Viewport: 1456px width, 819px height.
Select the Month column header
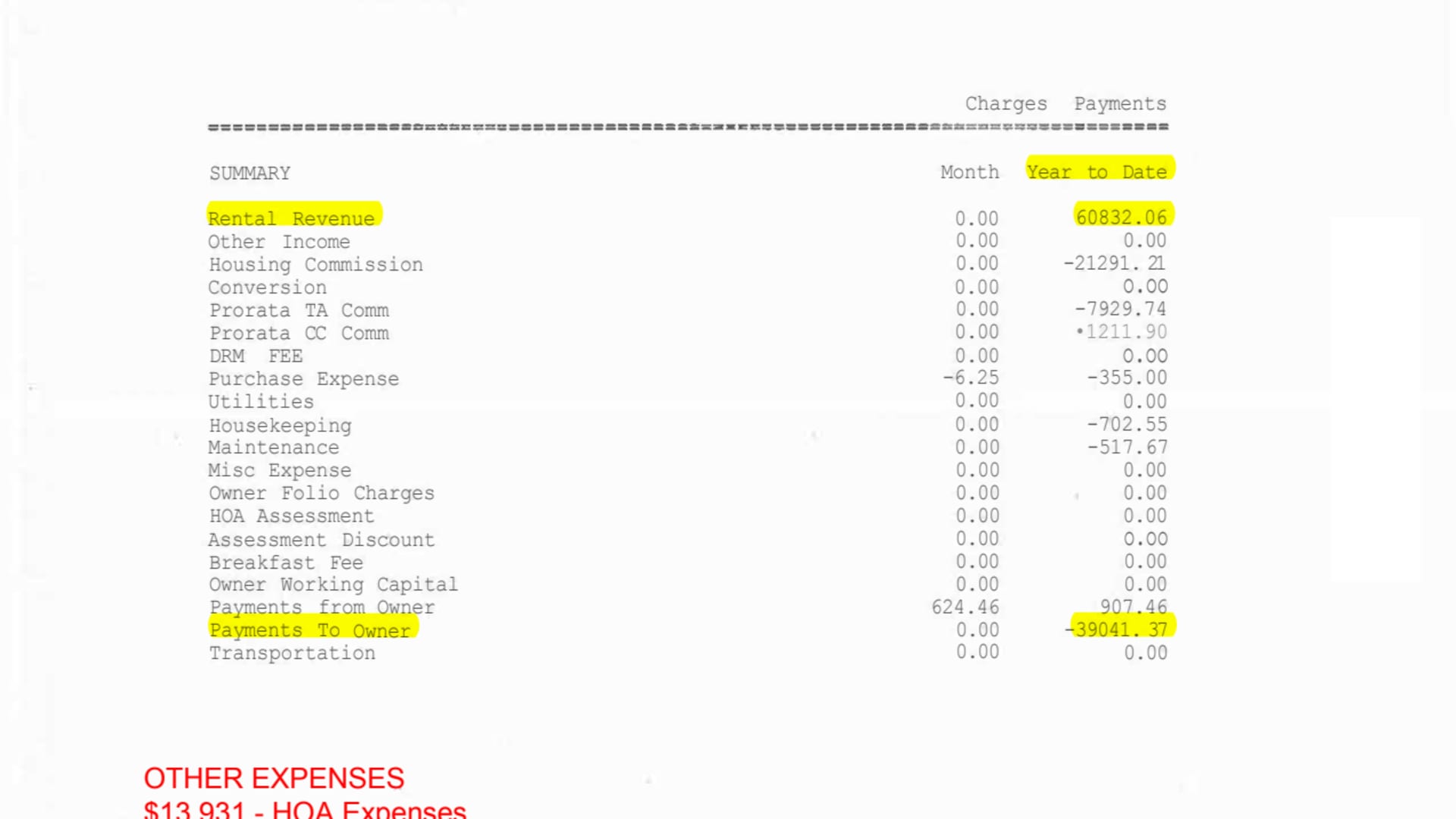tap(968, 172)
